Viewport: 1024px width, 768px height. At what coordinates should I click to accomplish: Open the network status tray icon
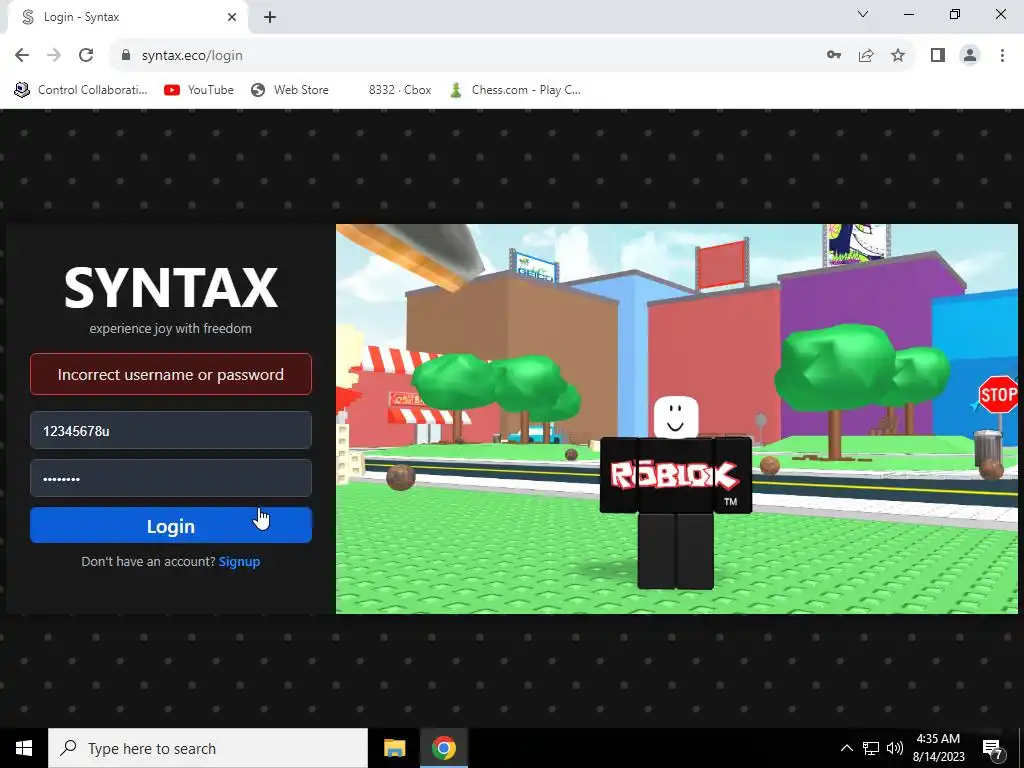pos(871,748)
